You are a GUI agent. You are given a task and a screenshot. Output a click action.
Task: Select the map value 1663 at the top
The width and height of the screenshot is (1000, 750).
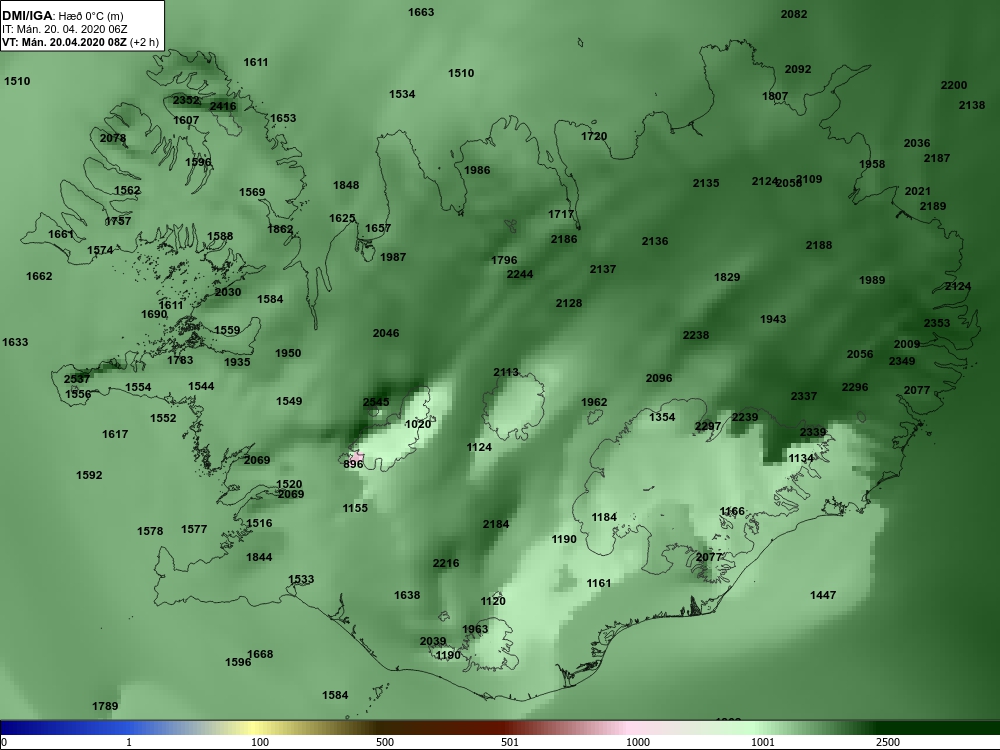(x=421, y=12)
